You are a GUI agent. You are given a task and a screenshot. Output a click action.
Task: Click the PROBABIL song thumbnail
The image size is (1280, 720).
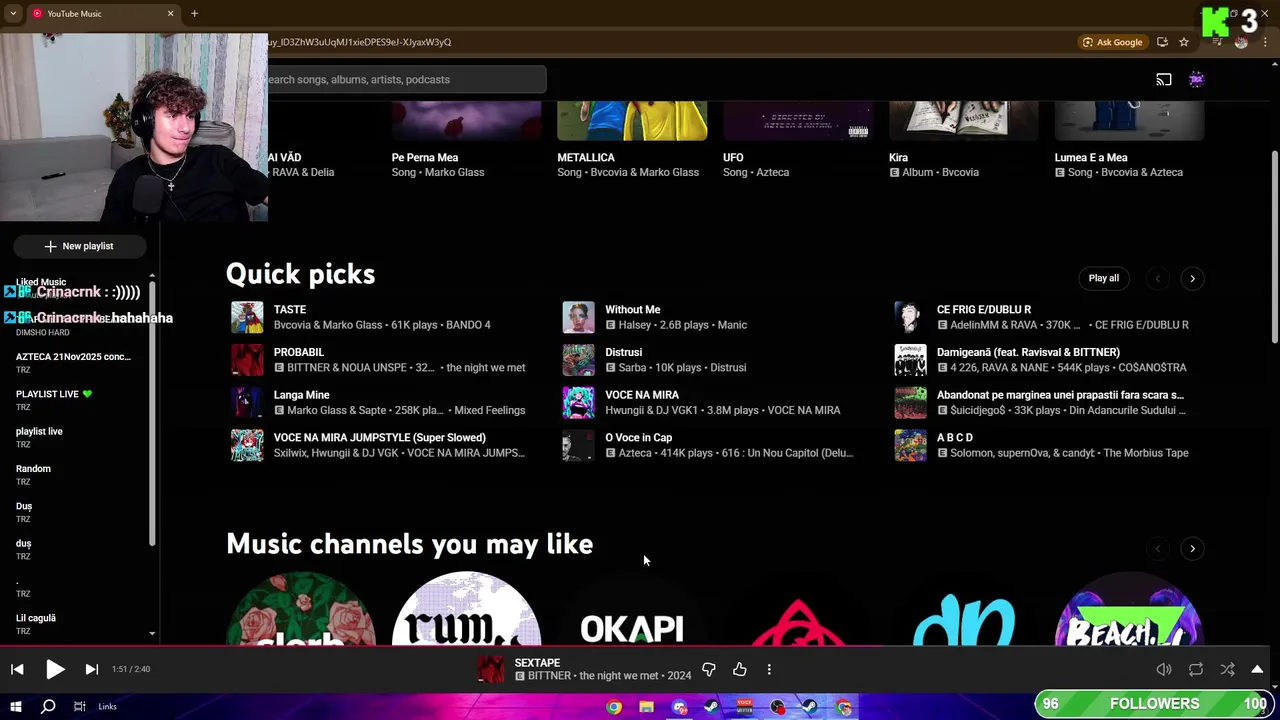tap(247, 360)
